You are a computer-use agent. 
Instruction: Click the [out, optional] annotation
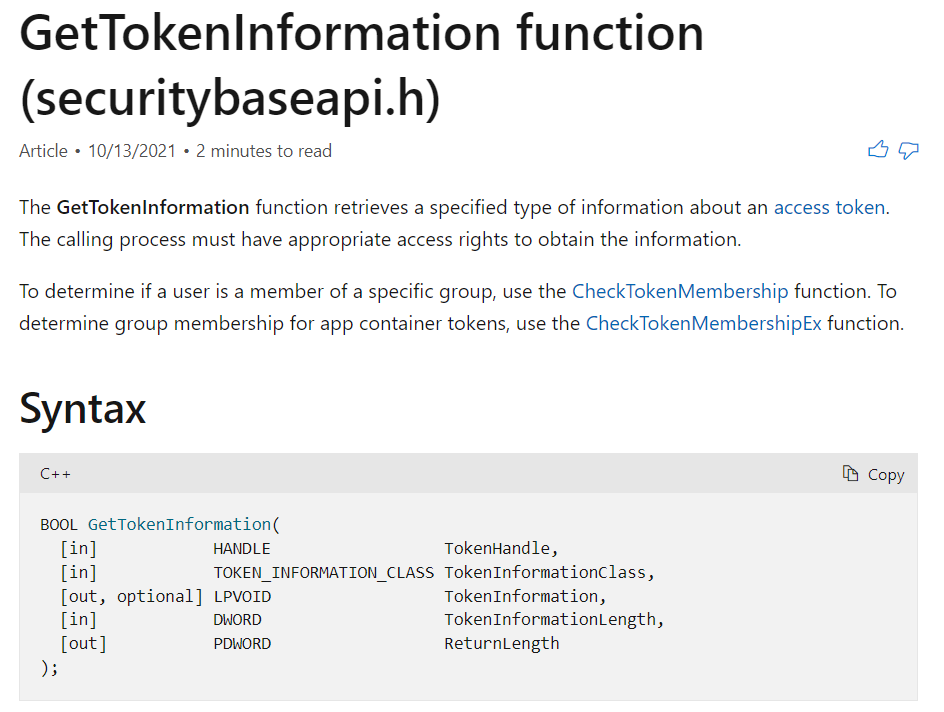[x=131, y=596]
